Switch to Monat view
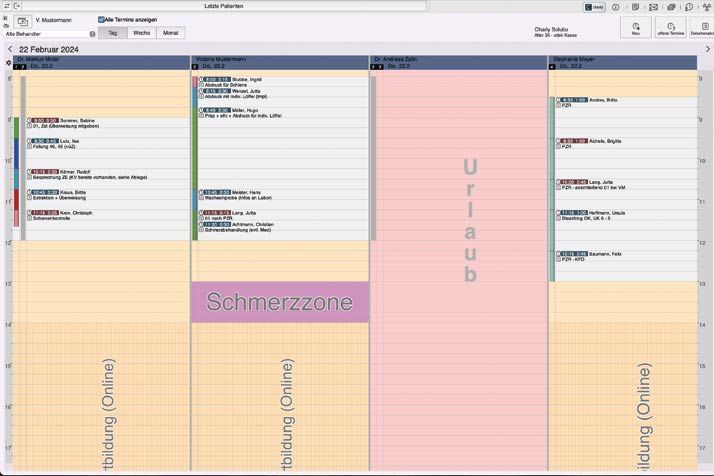Screen dimensions: 714x476 [x=171, y=33]
